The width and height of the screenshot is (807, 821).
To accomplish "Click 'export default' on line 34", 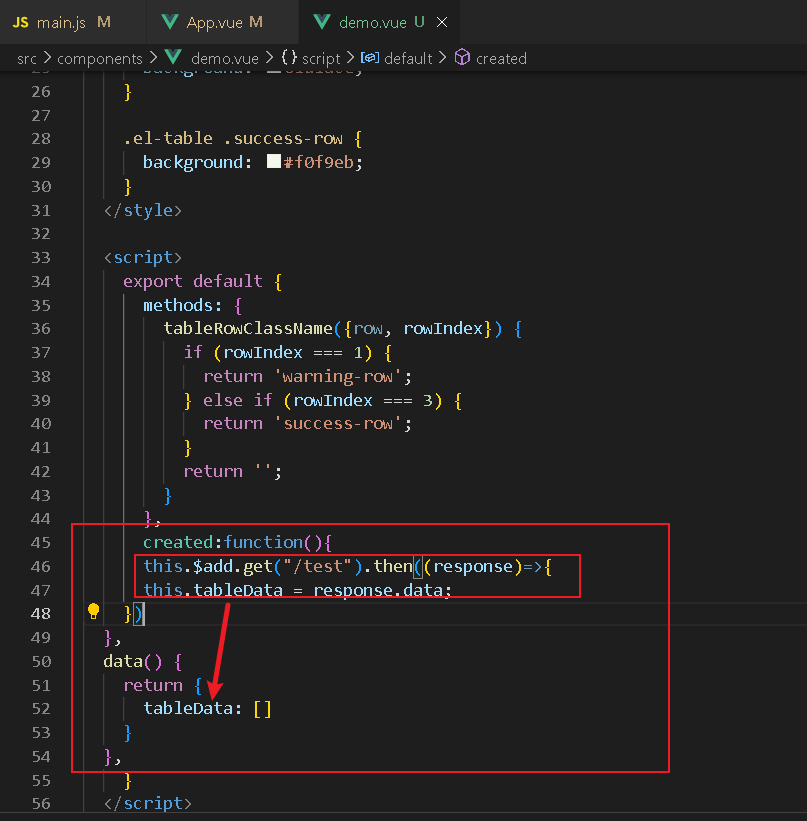I will [x=193, y=281].
